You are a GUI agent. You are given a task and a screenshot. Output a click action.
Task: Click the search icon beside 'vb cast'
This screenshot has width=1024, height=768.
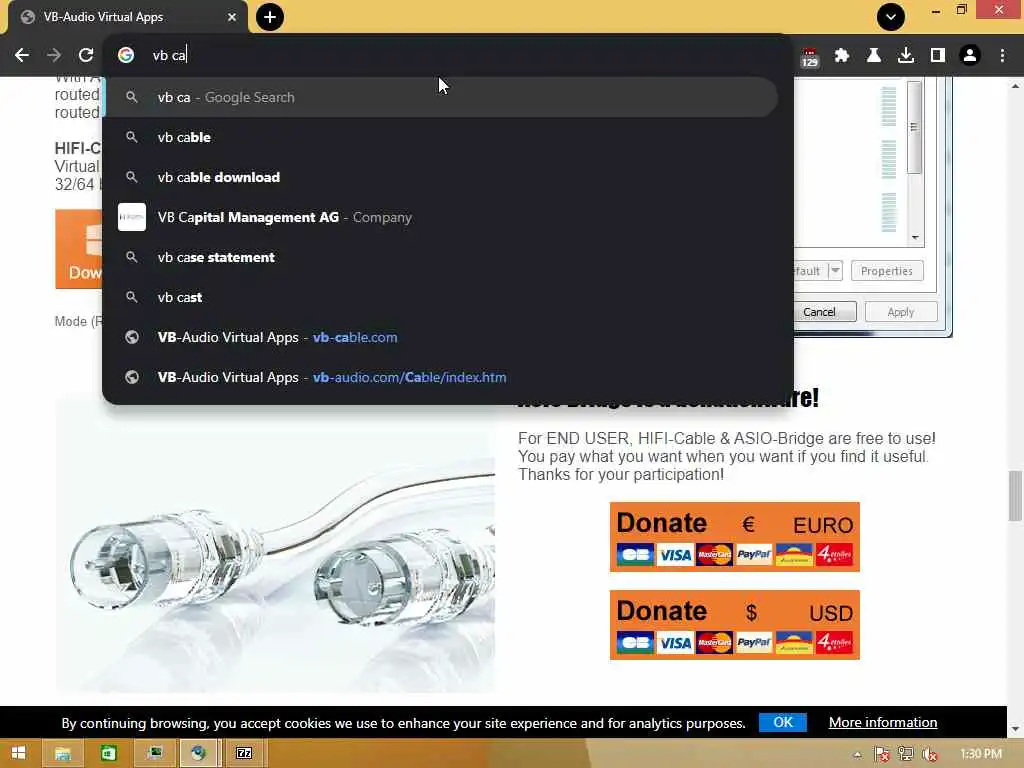tap(132, 297)
